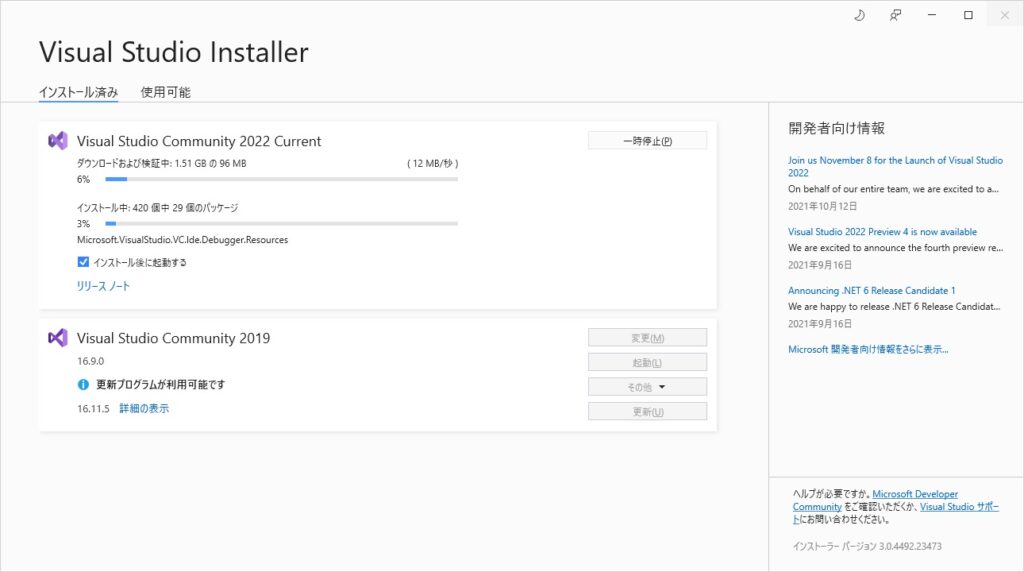Click the Visual Studio Installer heading
Screen dimensions: 1024x572
(174, 52)
